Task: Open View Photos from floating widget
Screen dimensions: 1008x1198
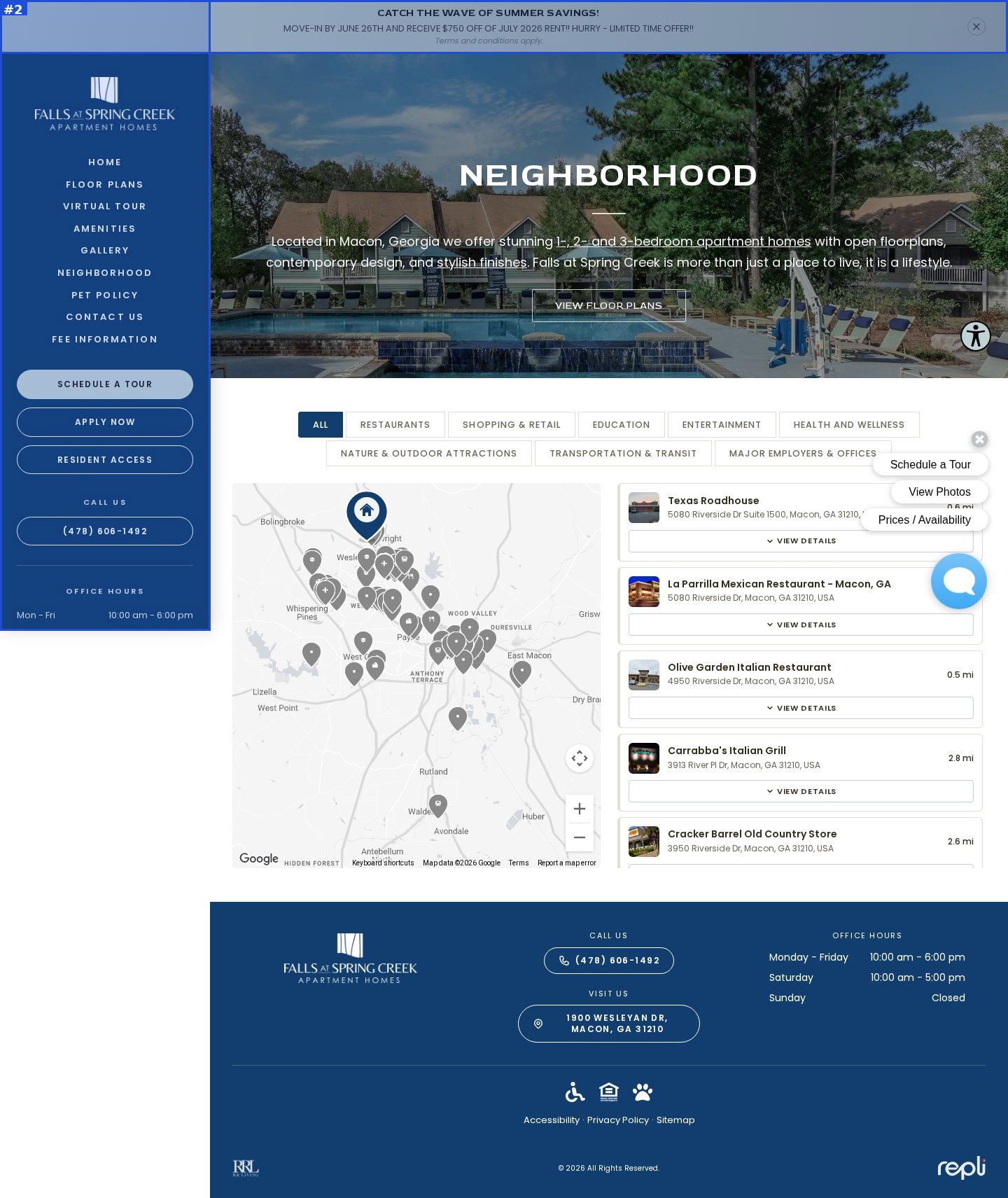Action: pos(939,492)
